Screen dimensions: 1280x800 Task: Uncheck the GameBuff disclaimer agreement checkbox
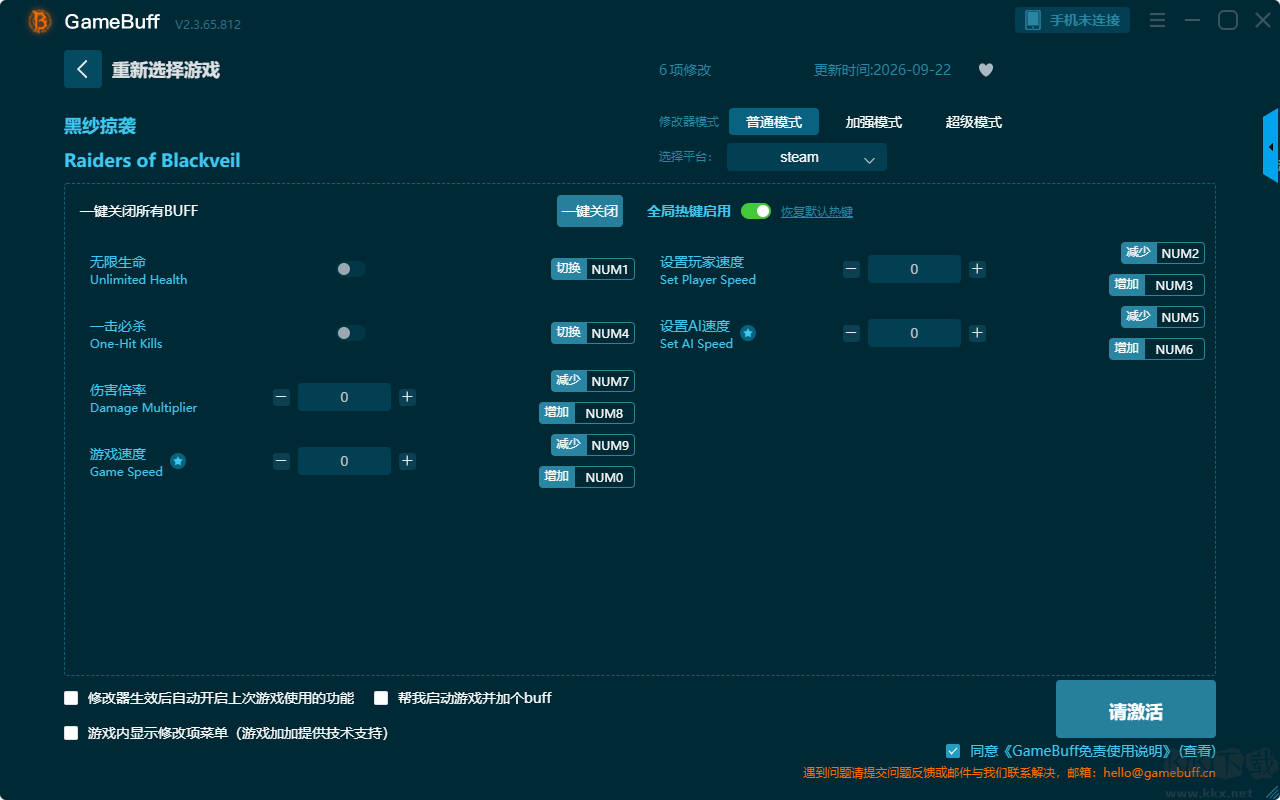(x=953, y=751)
